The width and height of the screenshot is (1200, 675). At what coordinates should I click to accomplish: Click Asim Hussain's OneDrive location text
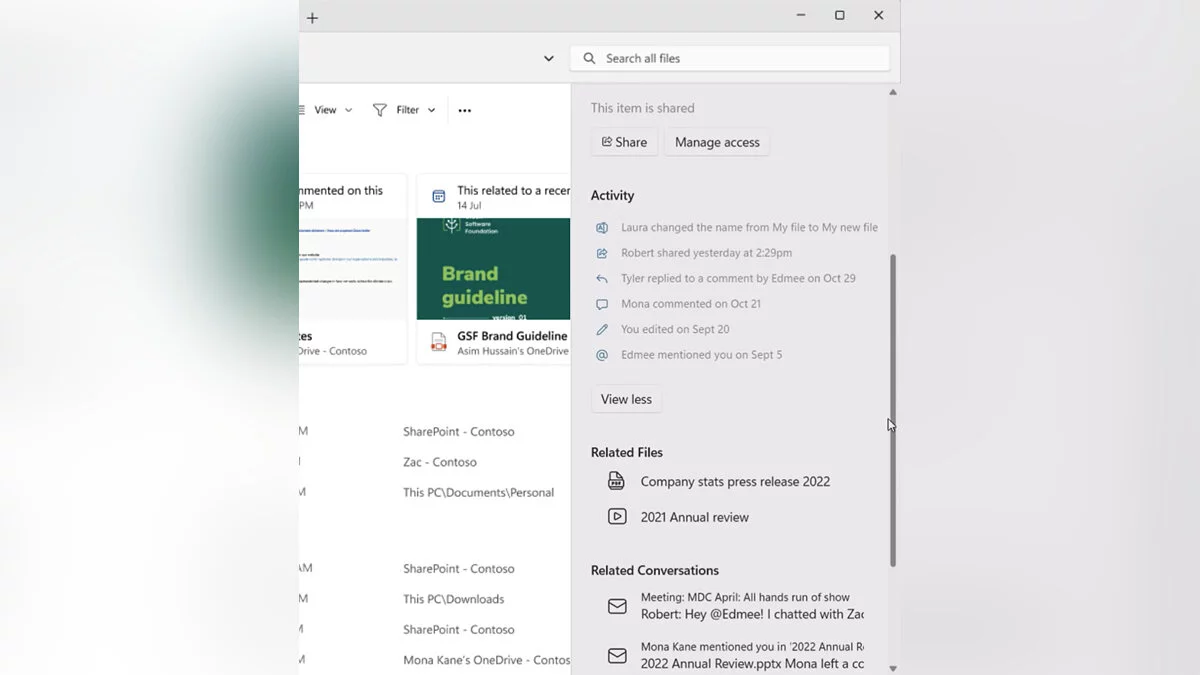[512, 351]
